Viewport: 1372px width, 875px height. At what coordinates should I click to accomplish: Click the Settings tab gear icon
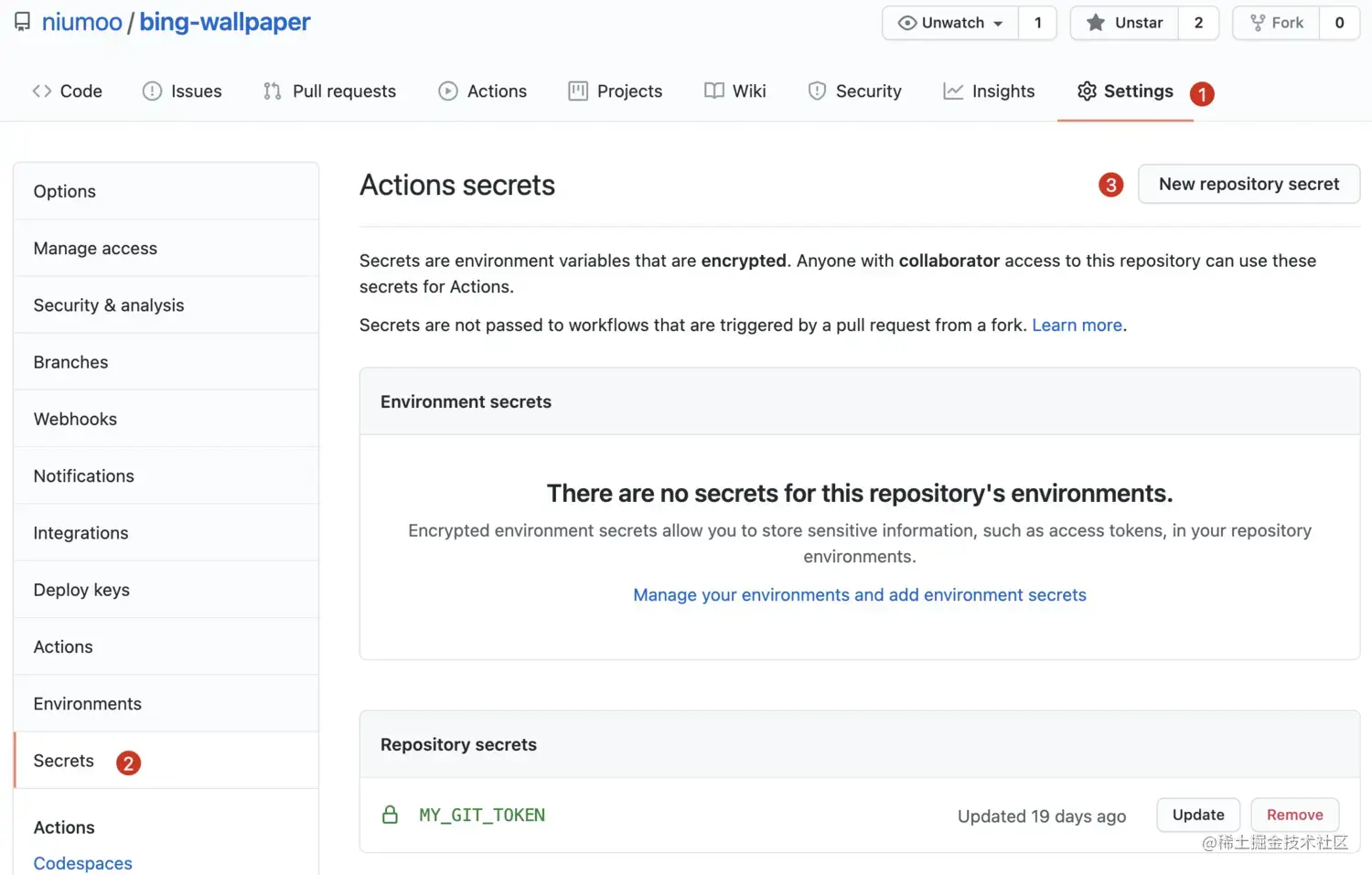pyautogui.click(x=1087, y=91)
